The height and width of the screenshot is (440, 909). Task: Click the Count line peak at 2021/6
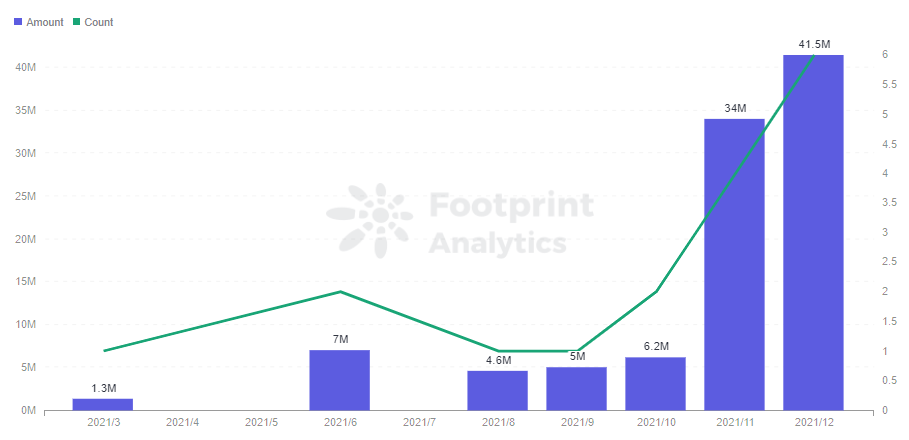(340, 292)
